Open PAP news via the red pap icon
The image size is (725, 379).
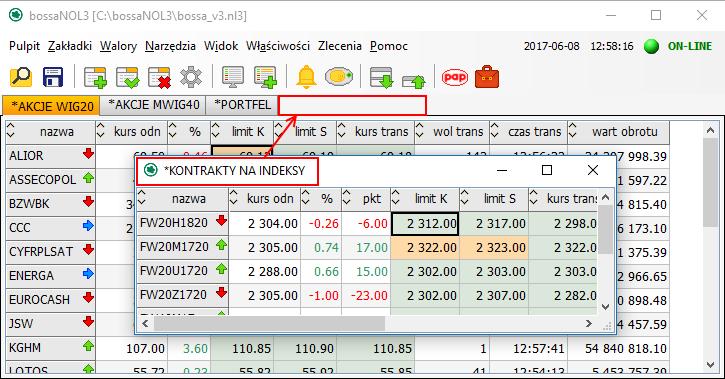(x=455, y=77)
